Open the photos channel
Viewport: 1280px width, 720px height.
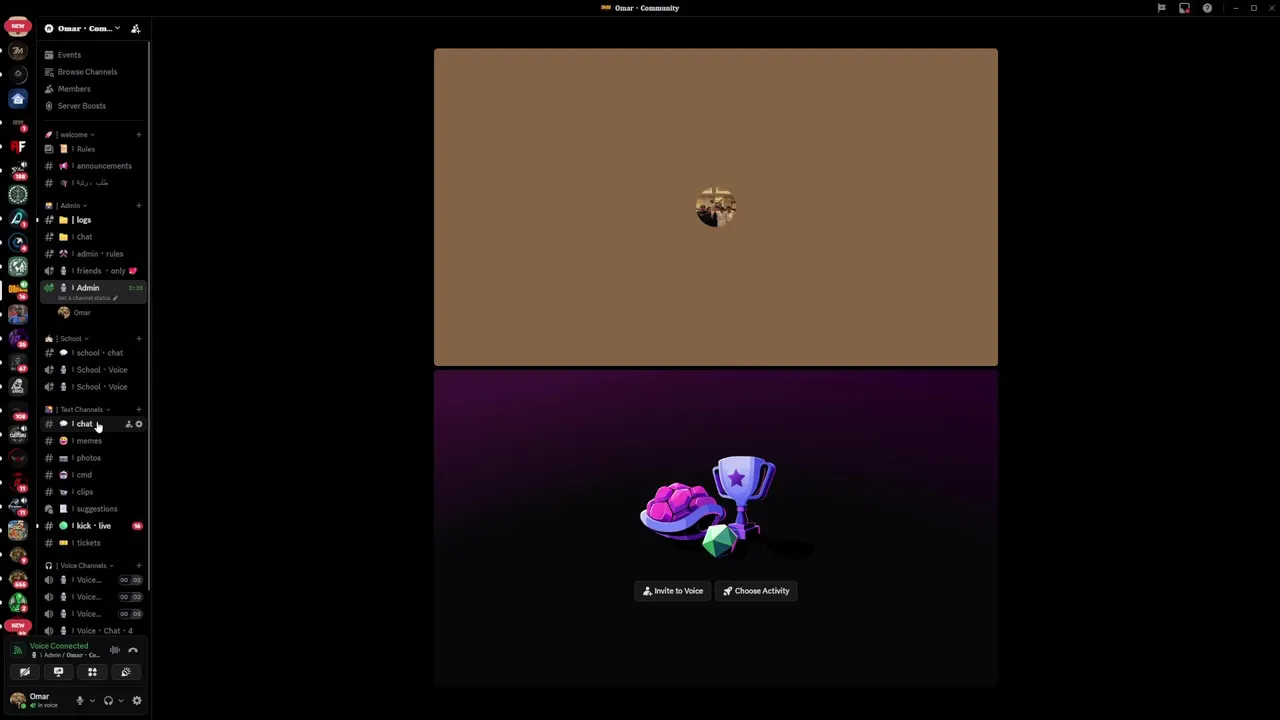(x=94, y=458)
